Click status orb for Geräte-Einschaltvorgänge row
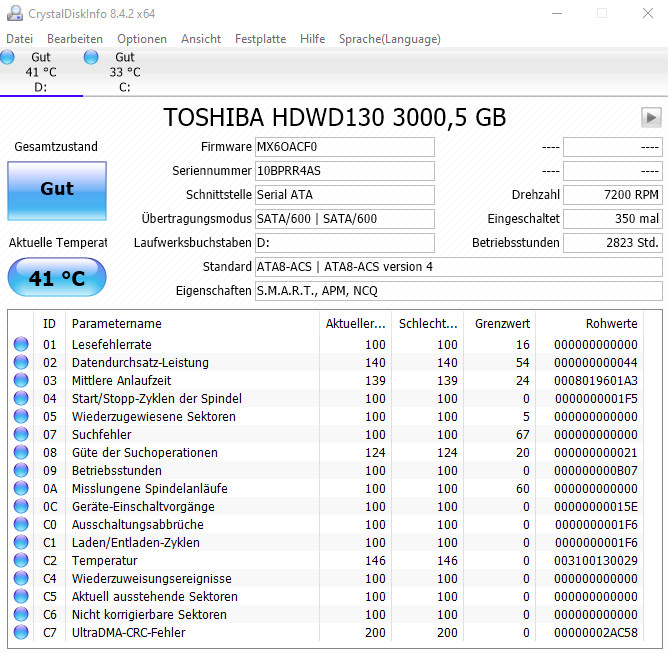The height and width of the screenshot is (653, 668). 21,506
